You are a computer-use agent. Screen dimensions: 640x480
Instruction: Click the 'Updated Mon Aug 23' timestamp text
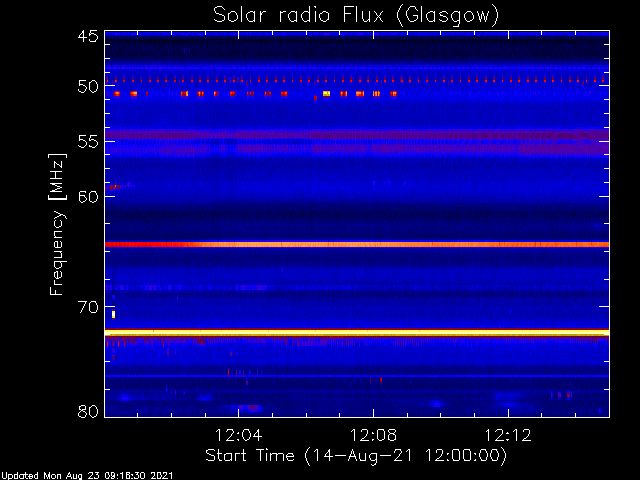tap(87, 476)
